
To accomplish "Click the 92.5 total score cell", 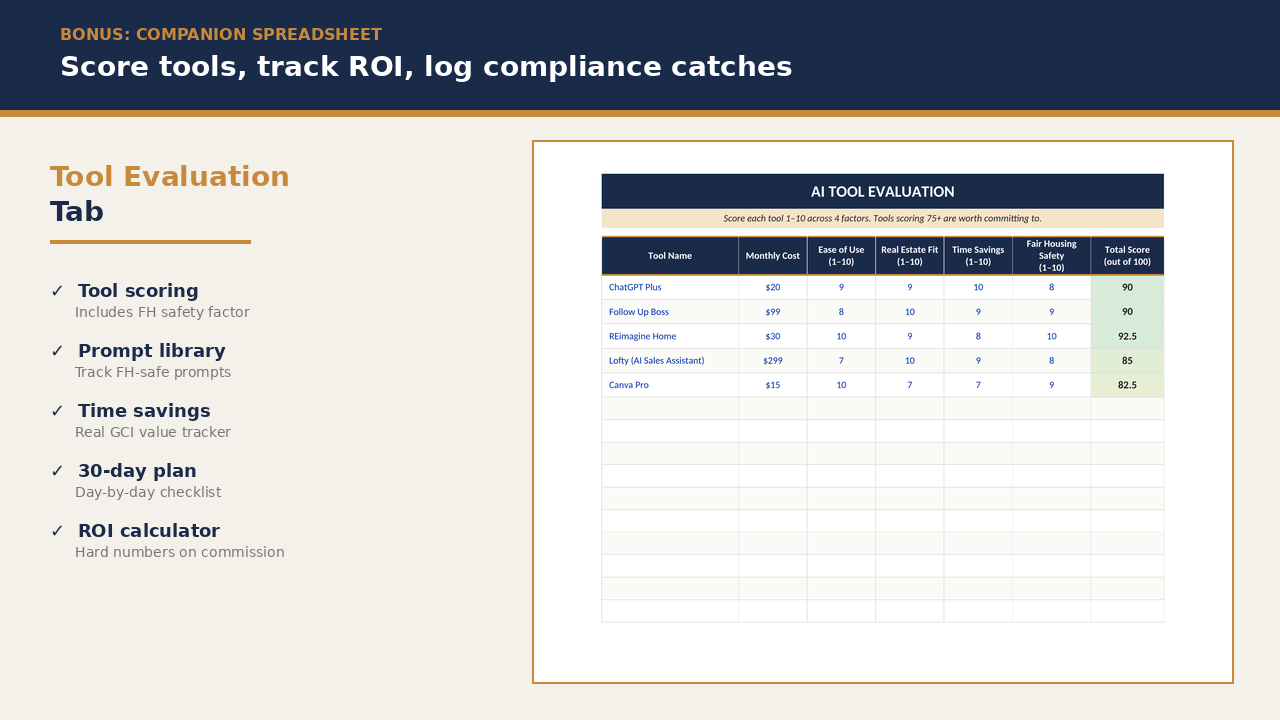I will pyautogui.click(x=1127, y=336).
